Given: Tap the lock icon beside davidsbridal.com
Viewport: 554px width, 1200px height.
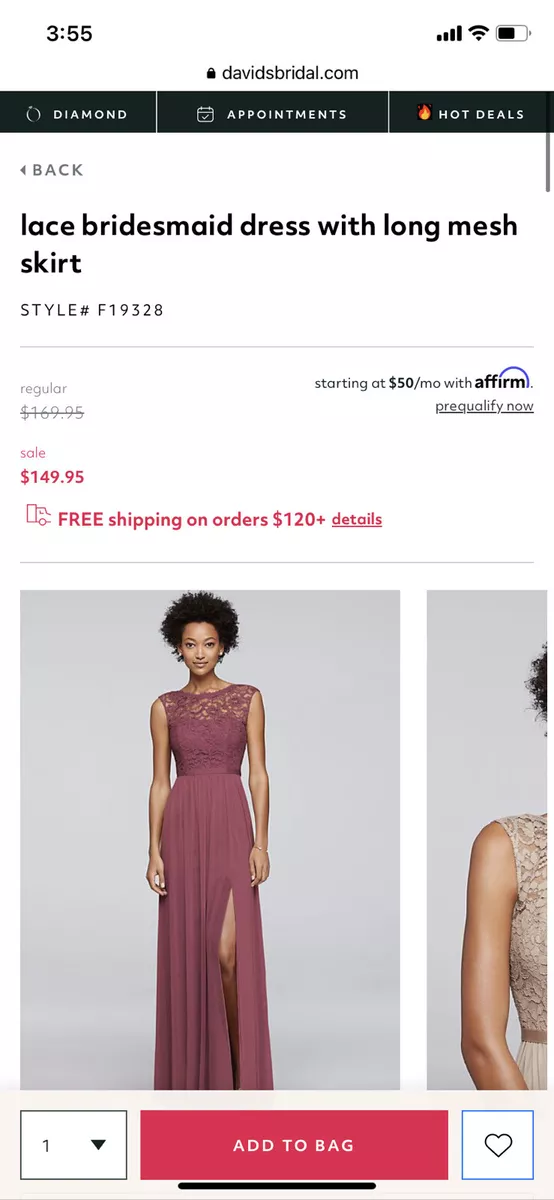Looking at the screenshot, I should coord(211,73).
